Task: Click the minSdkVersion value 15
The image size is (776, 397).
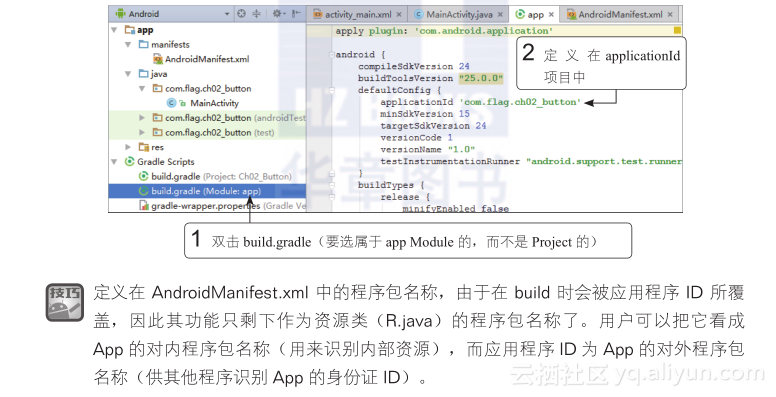Action: coord(464,114)
